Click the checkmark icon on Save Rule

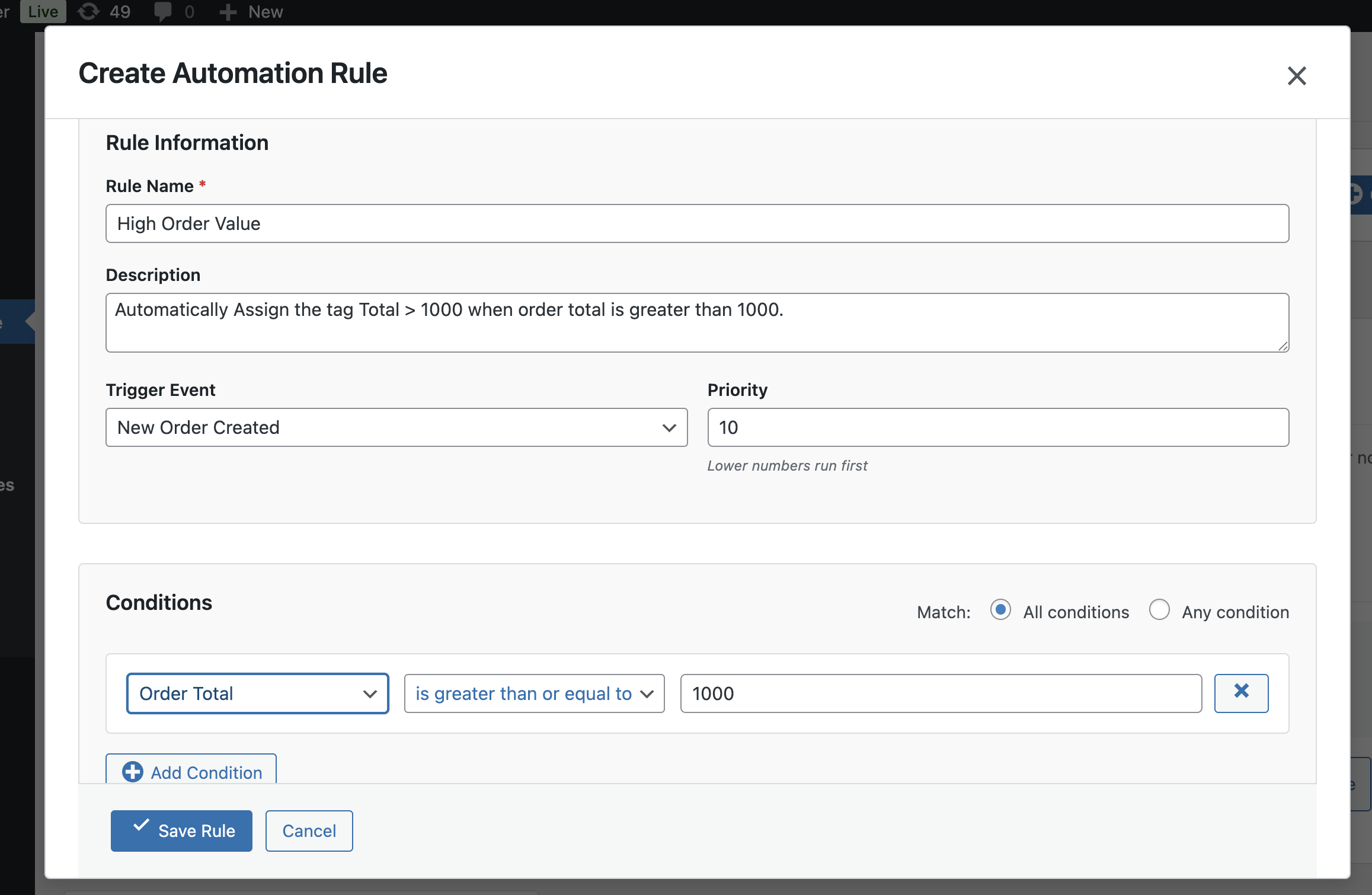pos(141,825)
